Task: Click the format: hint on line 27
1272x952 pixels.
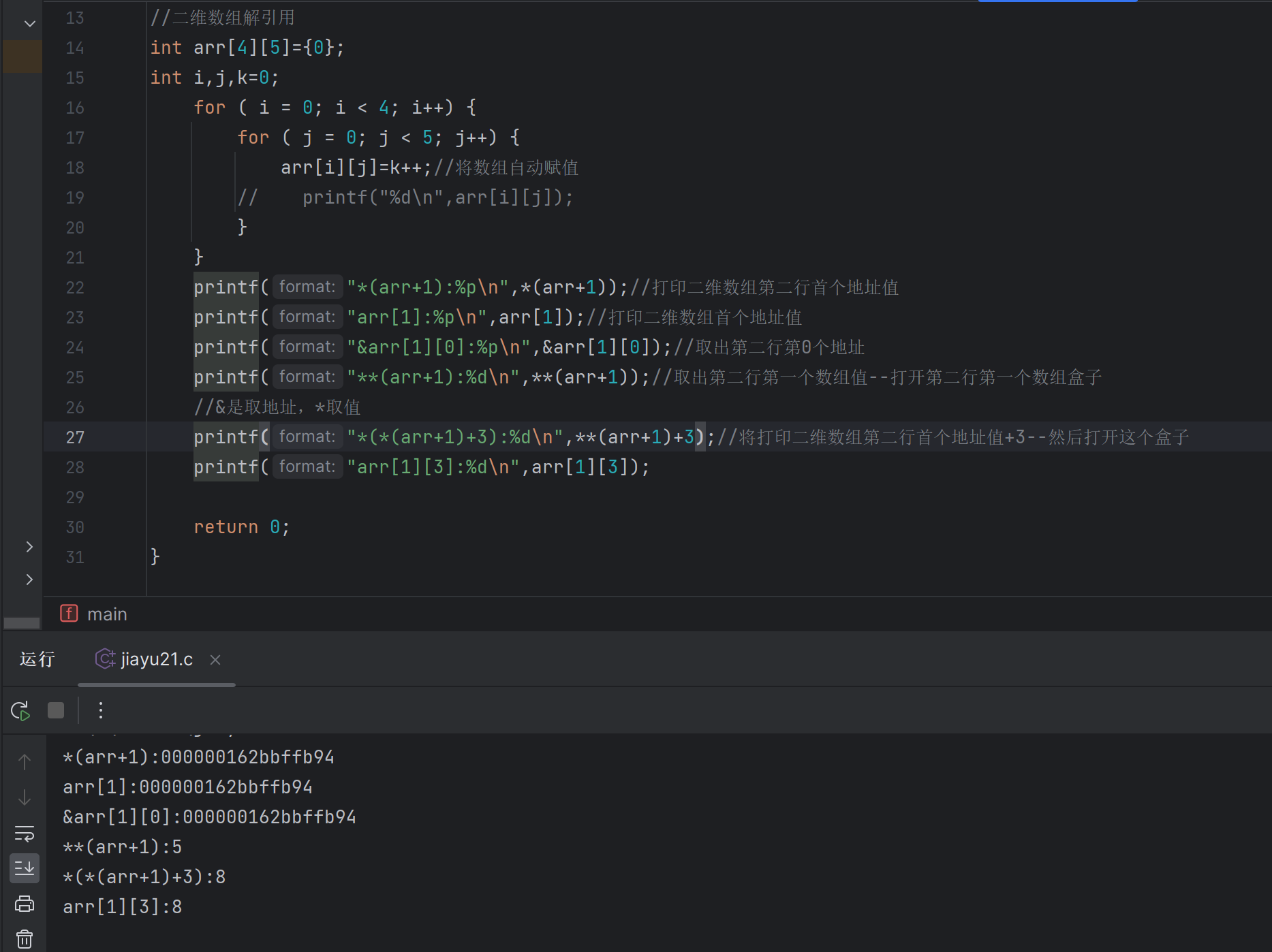Action: [x=307, y=437]
